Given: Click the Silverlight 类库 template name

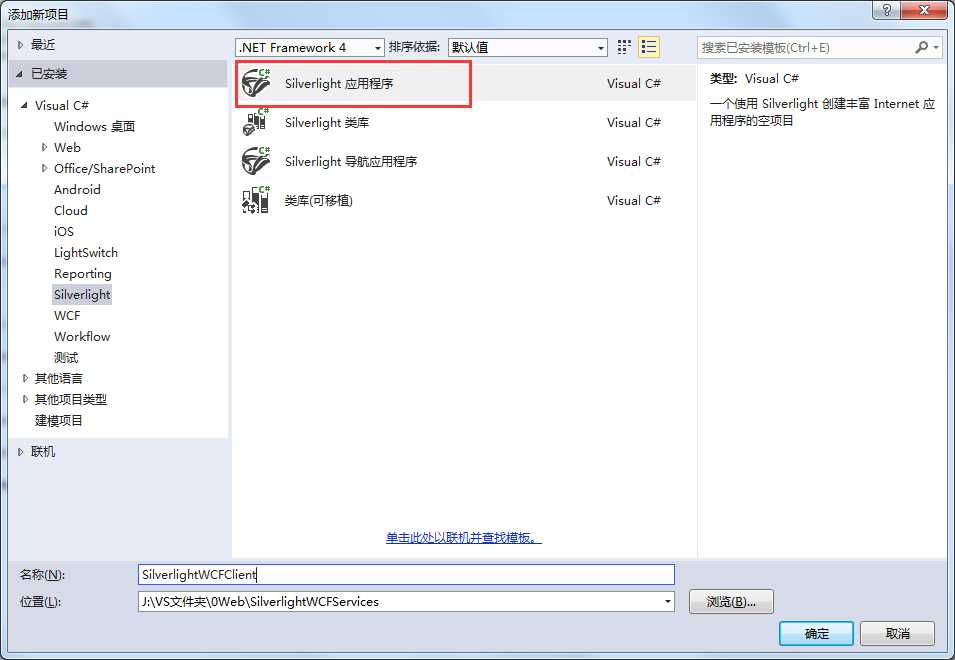Looking at the screenshot, I should coord(327,122).
